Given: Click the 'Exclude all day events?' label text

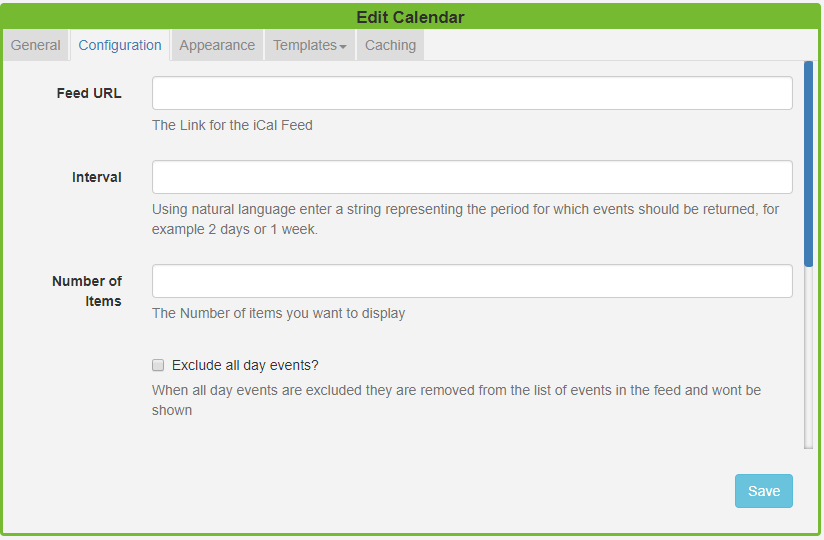Looking at the screenshot, I should [245, 365].
